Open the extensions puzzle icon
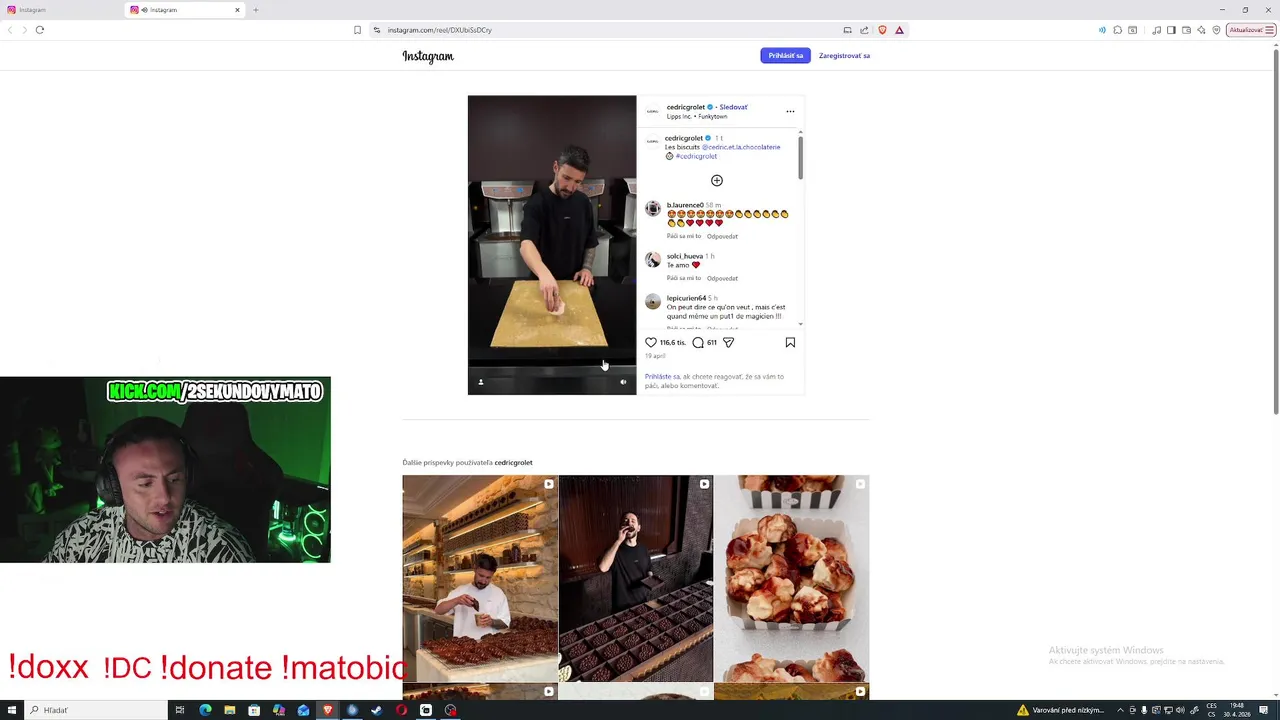 coord(1117,30)
